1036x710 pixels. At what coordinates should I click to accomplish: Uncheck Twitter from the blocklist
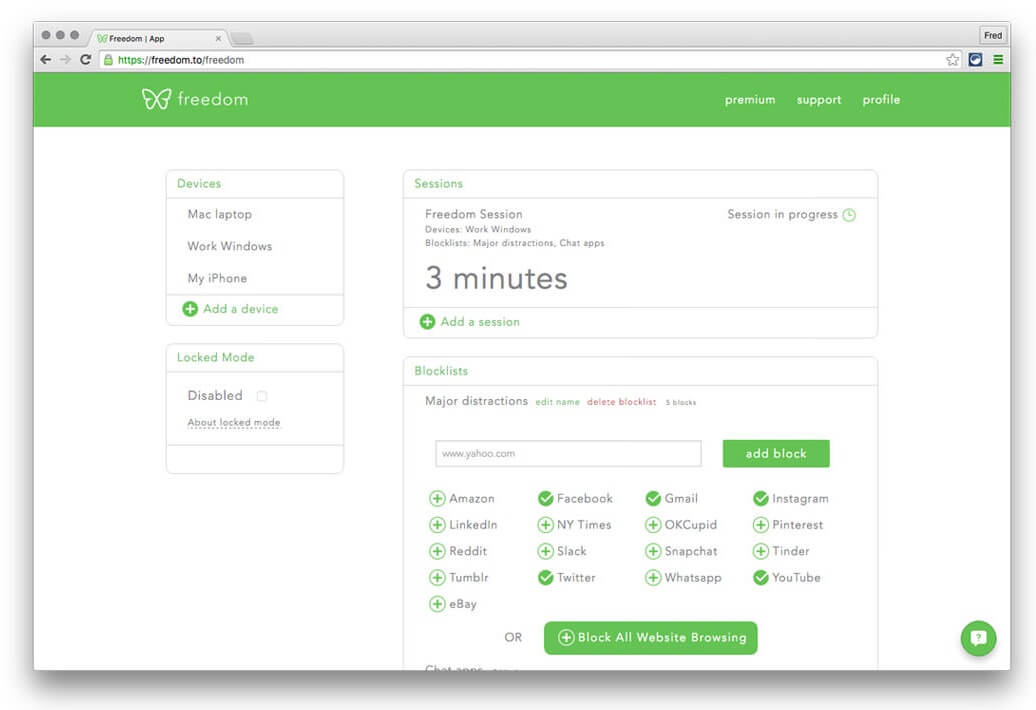(x=545, y=577)
